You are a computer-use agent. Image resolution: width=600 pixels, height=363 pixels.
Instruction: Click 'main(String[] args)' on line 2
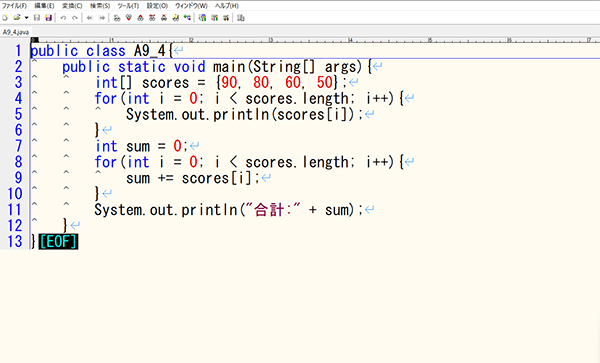[287, 67]
